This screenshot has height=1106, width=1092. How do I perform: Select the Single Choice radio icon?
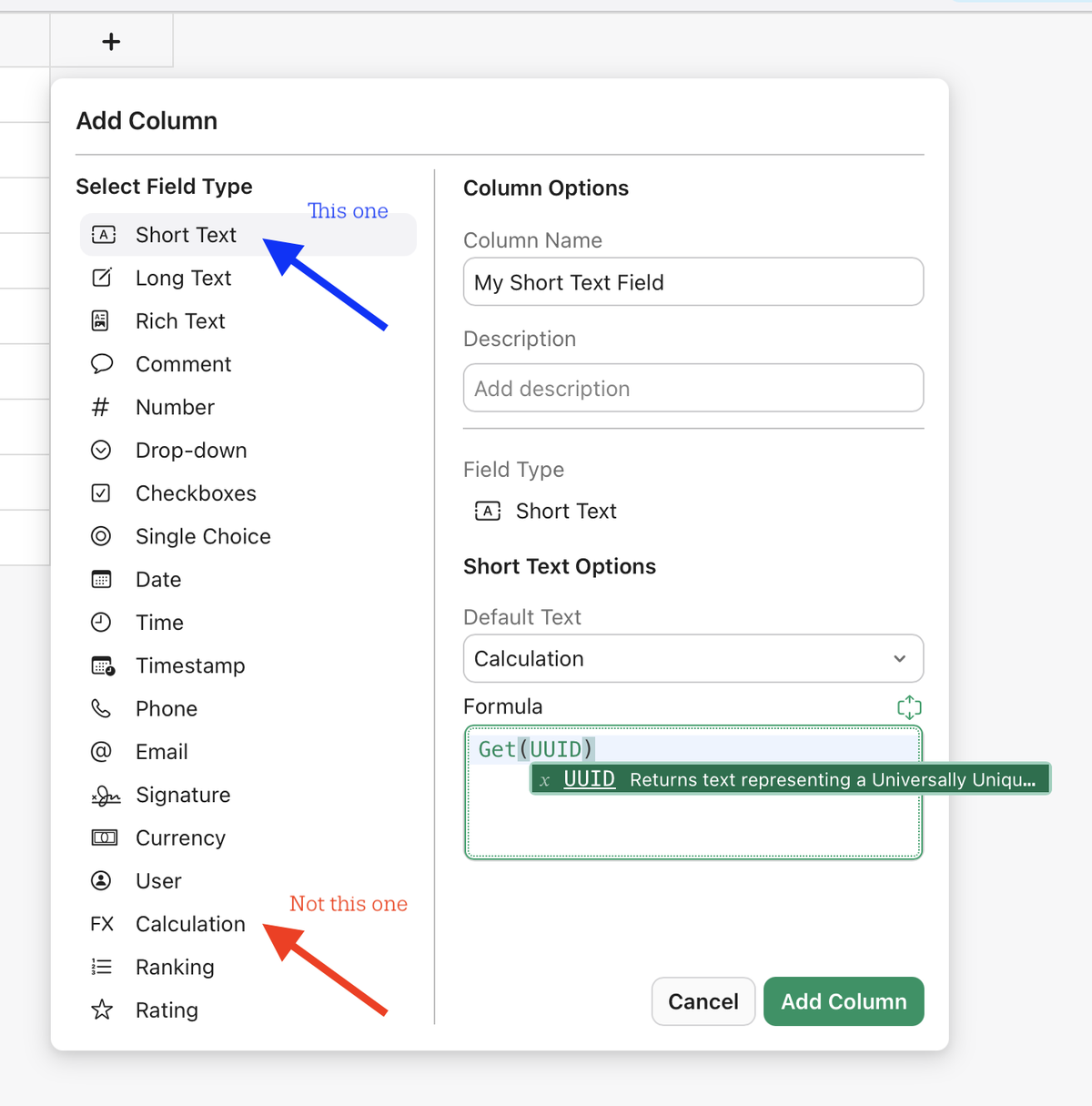(101, 536)
